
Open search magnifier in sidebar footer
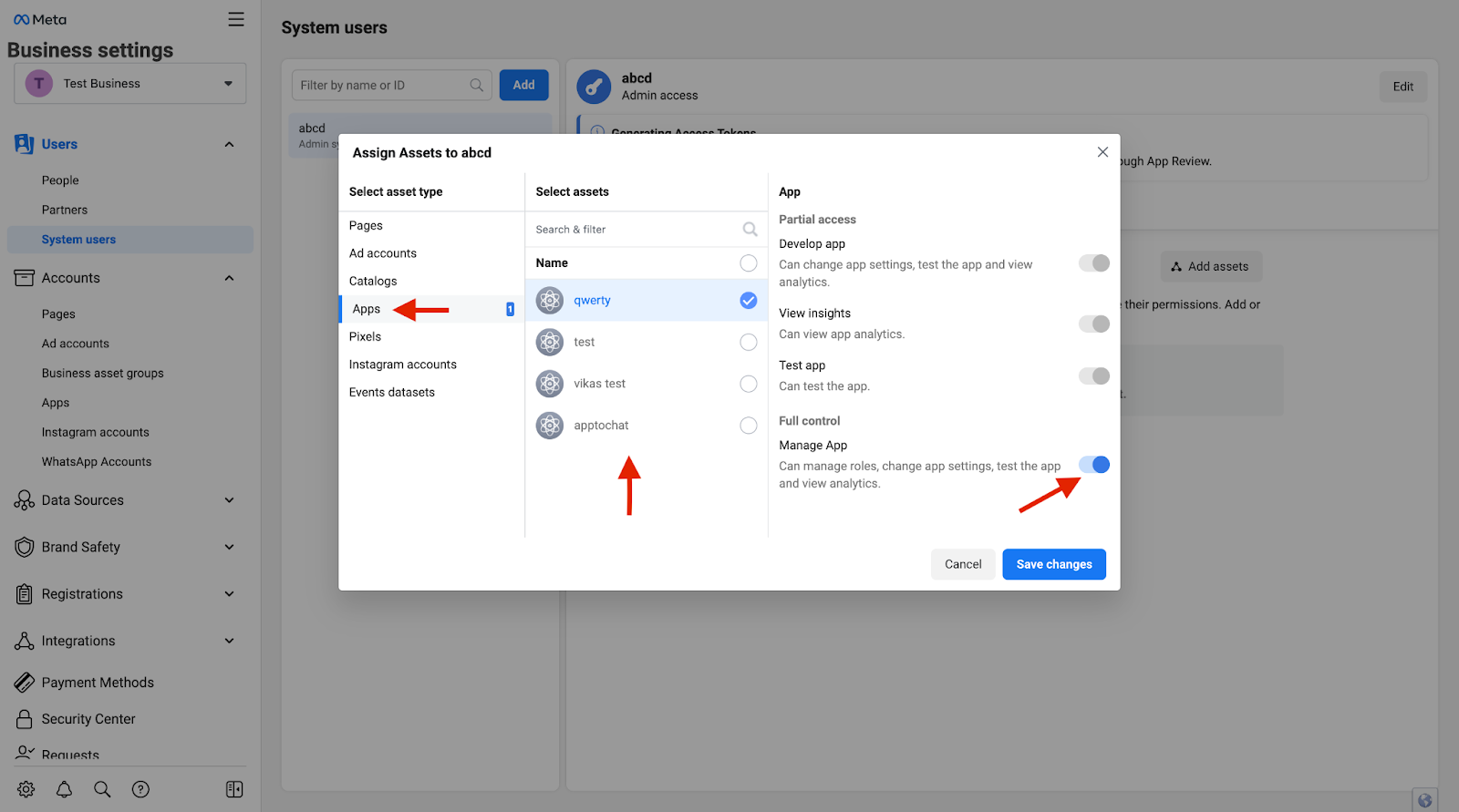point(102,789)
